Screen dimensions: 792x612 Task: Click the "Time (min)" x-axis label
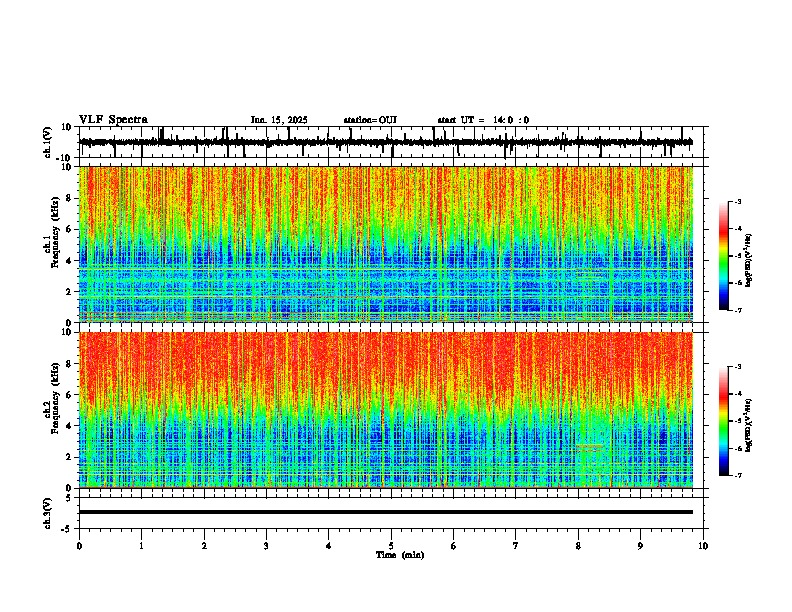click(400, 555)
